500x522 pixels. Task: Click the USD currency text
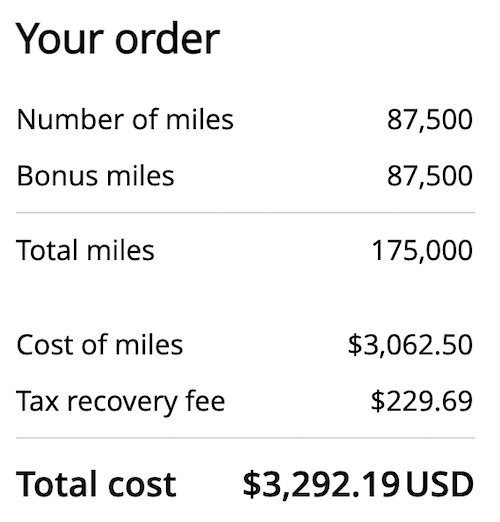pos(440,484)
